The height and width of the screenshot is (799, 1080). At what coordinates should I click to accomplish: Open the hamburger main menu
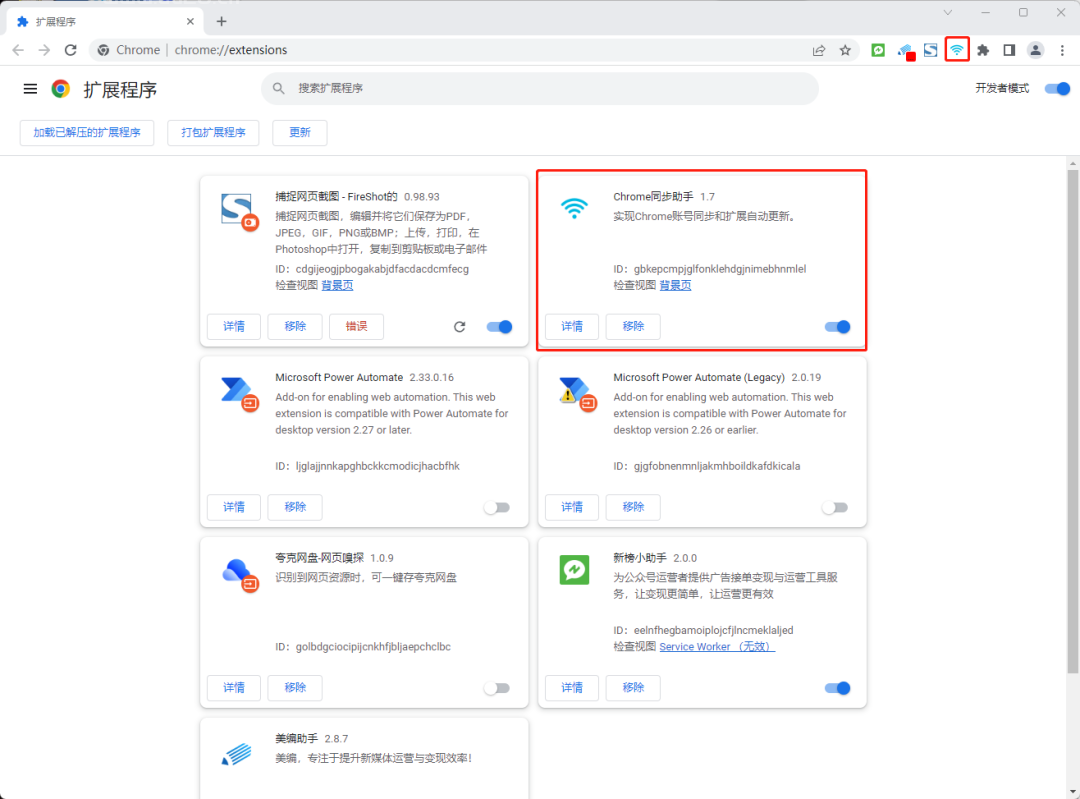pos(30,89)
